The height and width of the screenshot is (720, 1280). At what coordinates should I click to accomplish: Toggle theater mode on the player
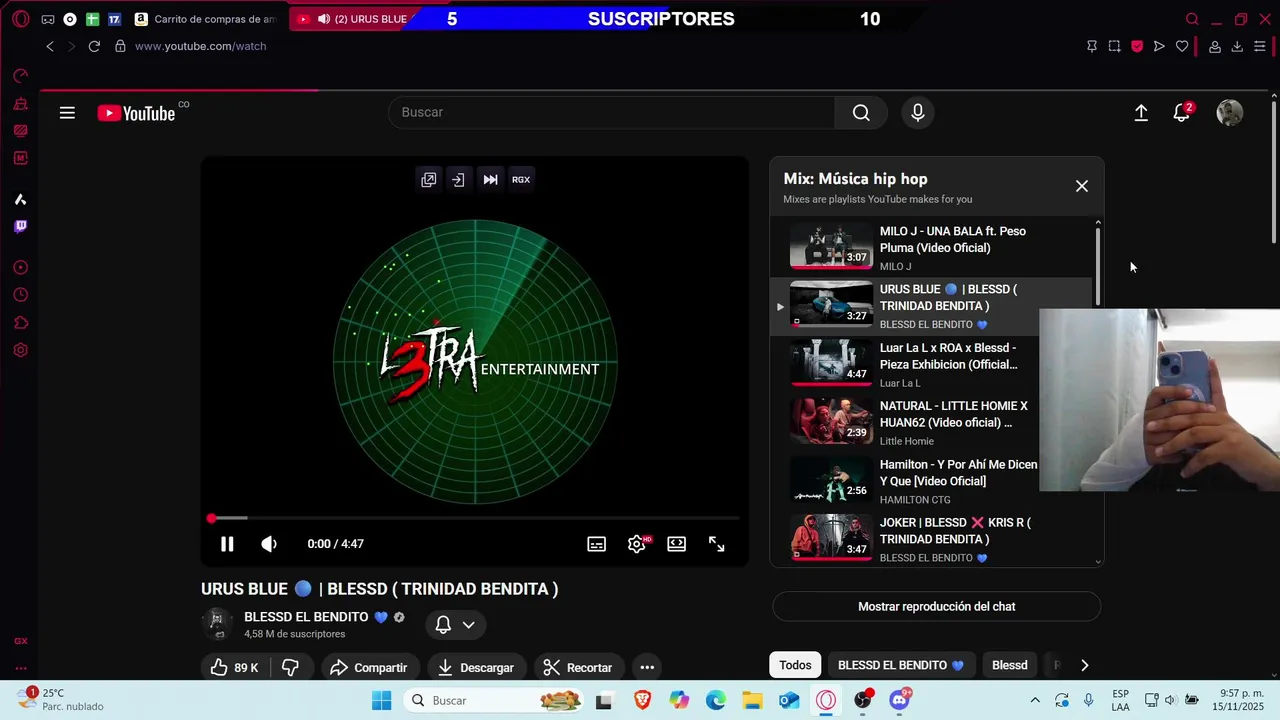[x=677, y=544]
